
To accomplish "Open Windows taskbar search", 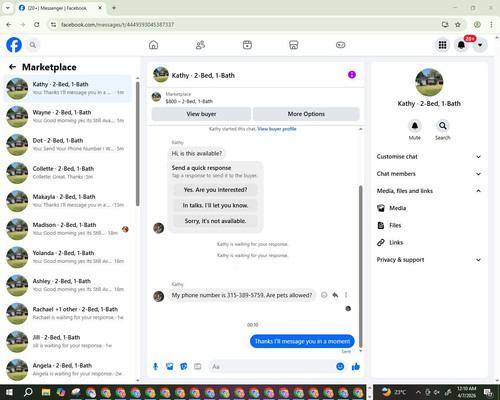I will click(28, 392).
